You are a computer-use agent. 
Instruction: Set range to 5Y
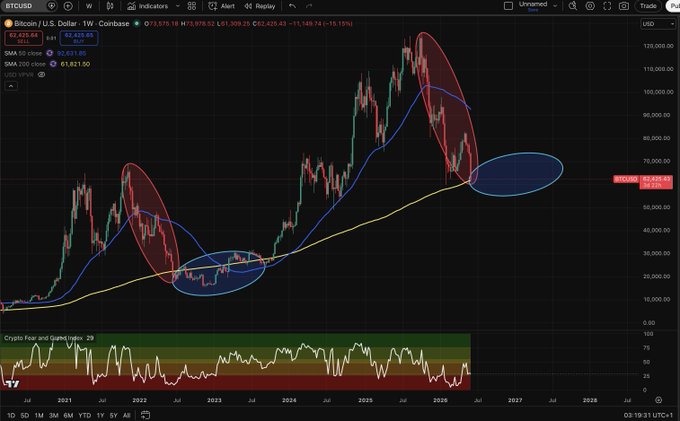114,415
